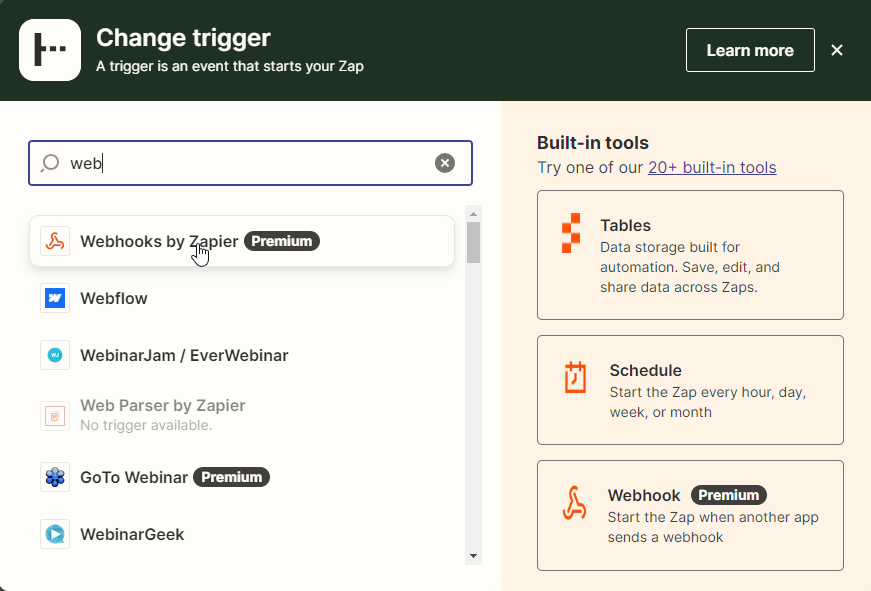Open the Learn more button
871x591 pixels.
pyautogui.click(x=750, y=50)
